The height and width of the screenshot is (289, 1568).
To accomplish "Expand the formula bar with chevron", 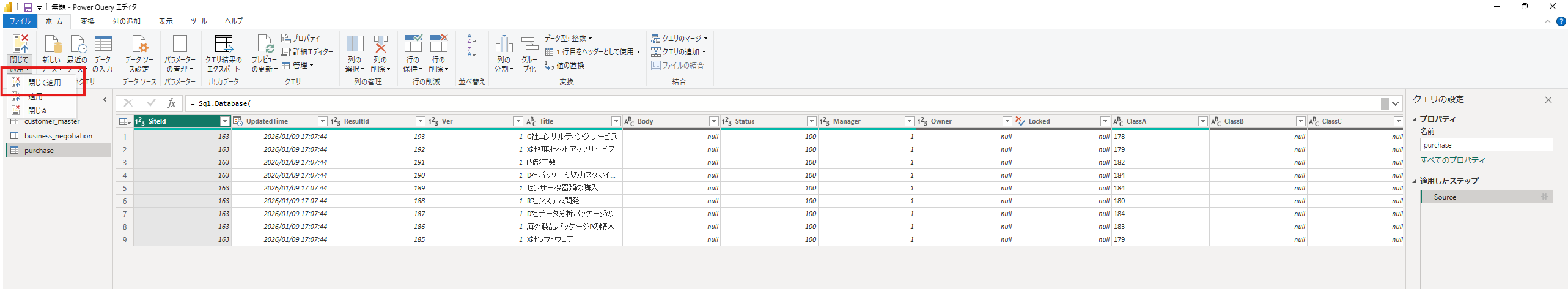I will click(1396, 103).
